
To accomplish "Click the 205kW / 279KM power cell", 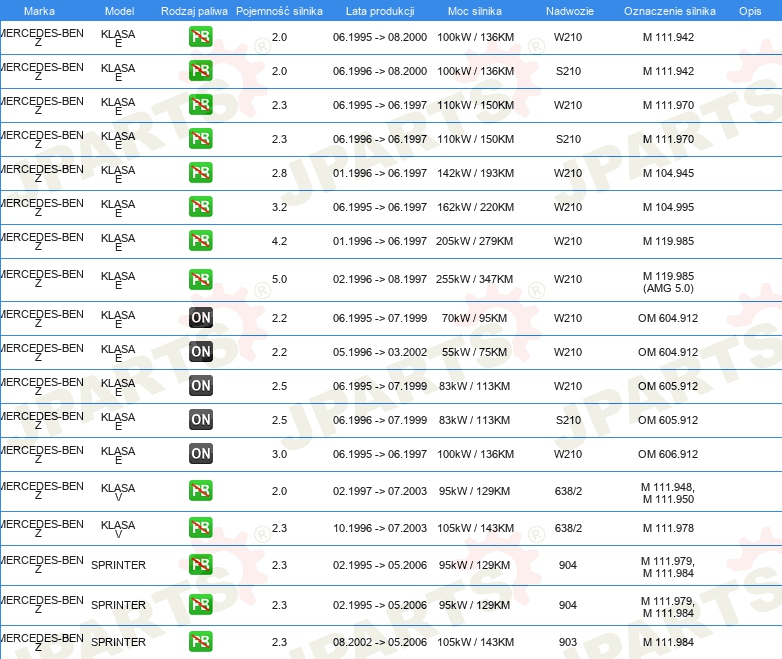I will (474, 242).
